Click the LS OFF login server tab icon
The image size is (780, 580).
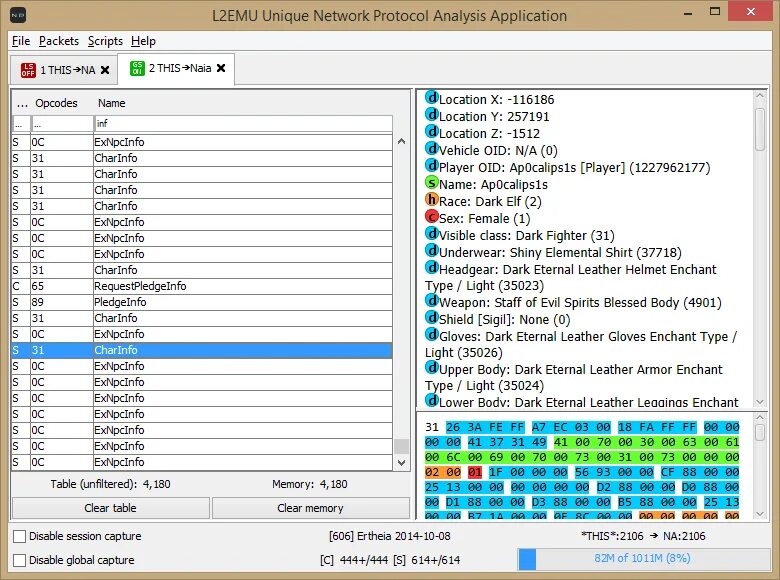click(x=28, y=70)
